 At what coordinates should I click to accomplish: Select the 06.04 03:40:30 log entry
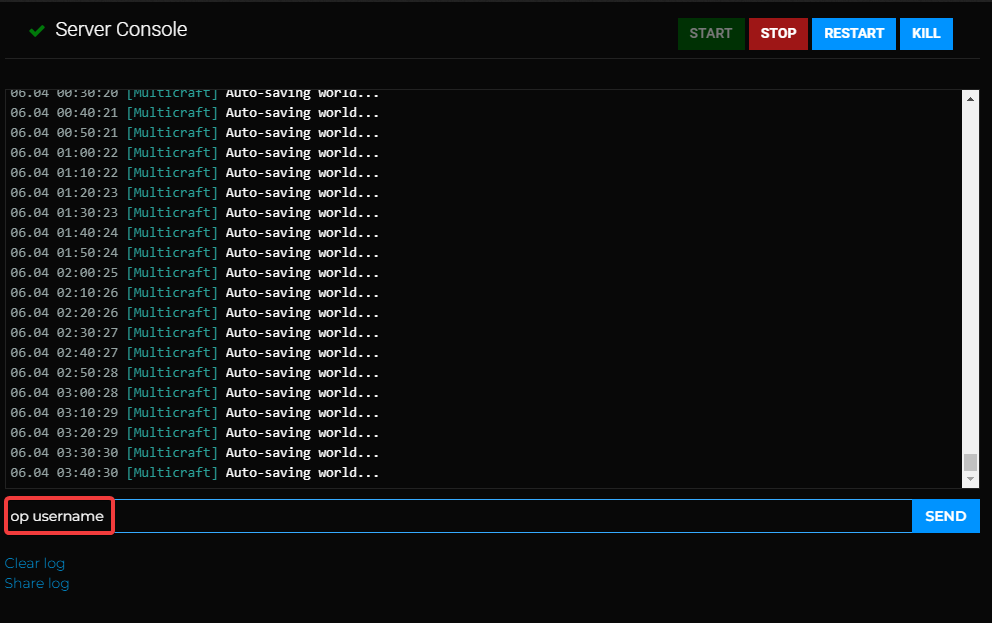(x=195, y=472)
